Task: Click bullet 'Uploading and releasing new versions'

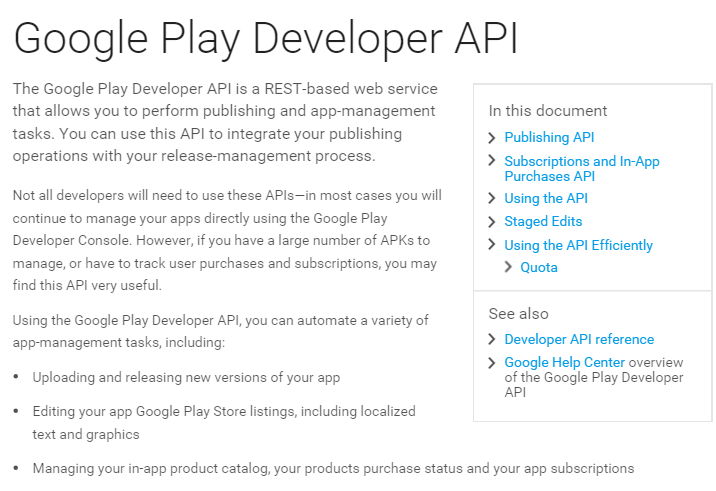Action: (186, 377)
